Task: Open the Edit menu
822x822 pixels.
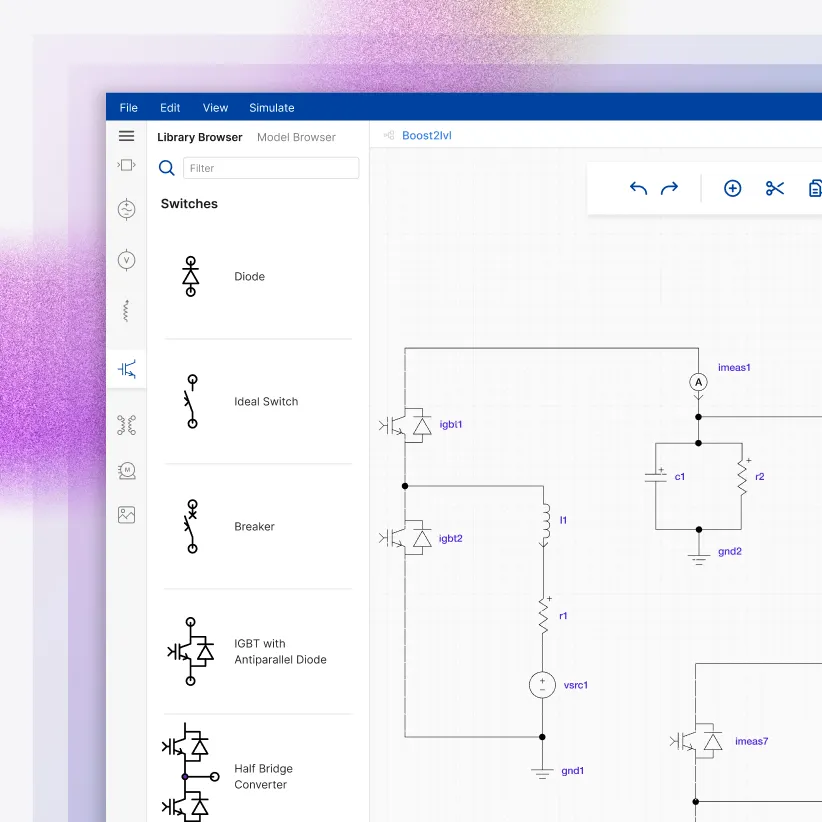Action: (x=170, y=108)
